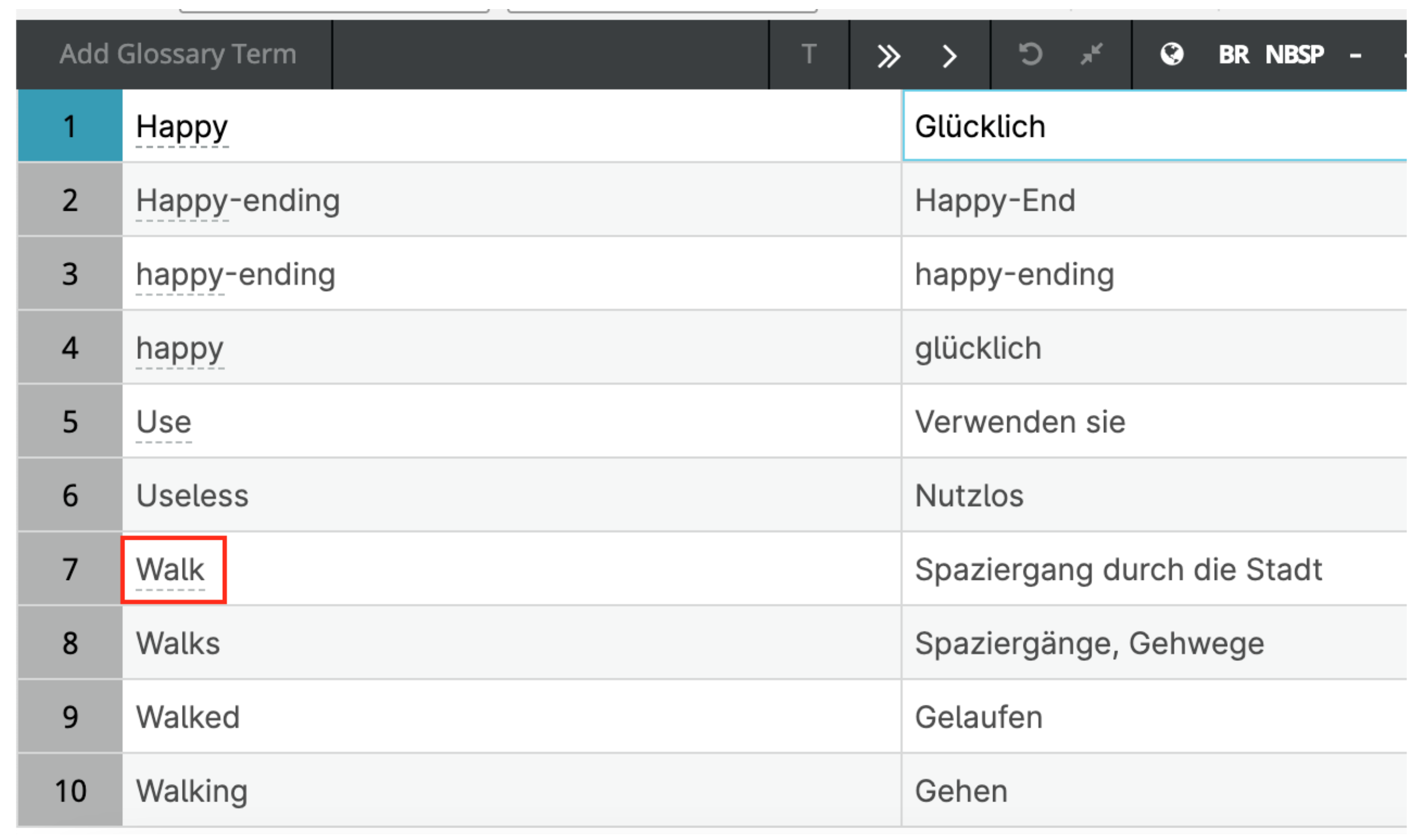Select the highlighted Walk source term
Screen dimensions: 1424x840
(170, 569)
